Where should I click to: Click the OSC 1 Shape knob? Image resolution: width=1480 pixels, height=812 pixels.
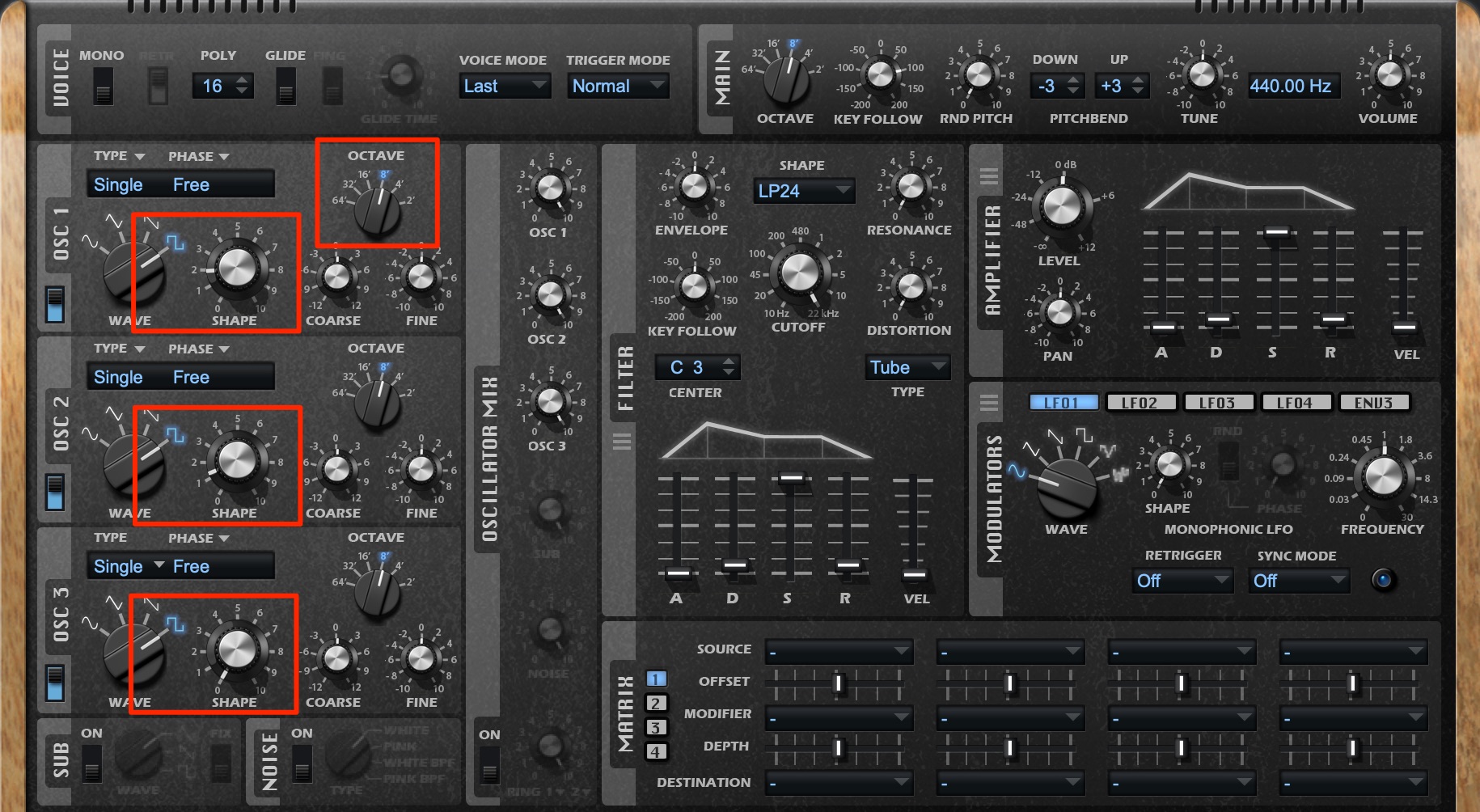point(237,267)
